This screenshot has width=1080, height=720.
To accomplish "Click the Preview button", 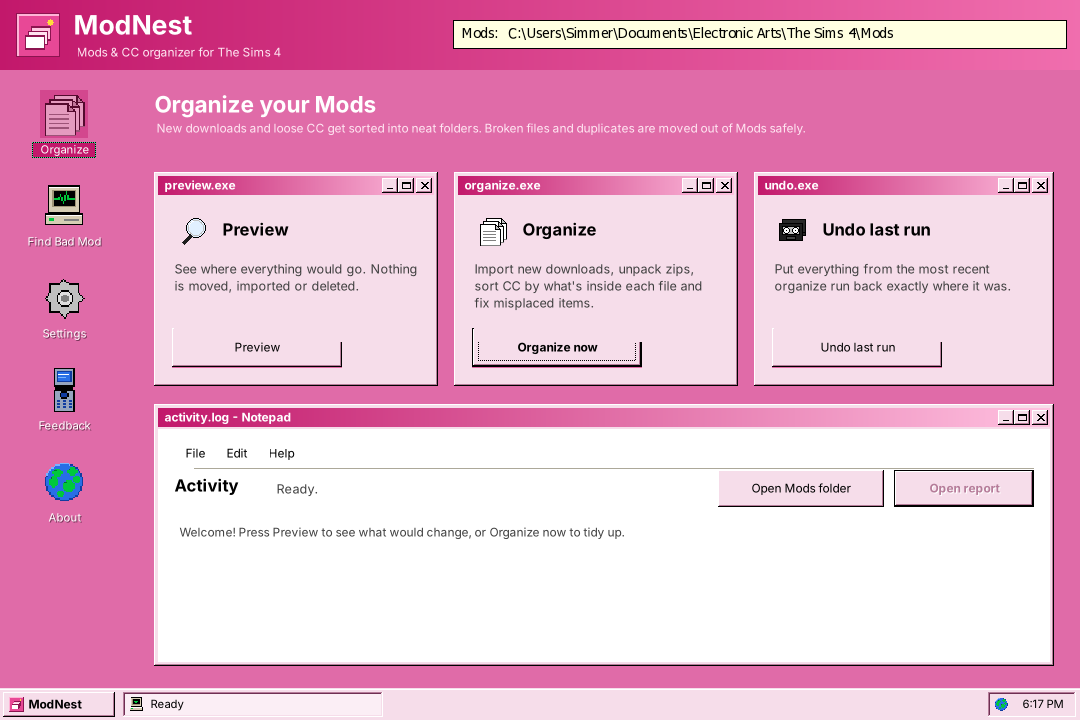I will click(257, 347).
